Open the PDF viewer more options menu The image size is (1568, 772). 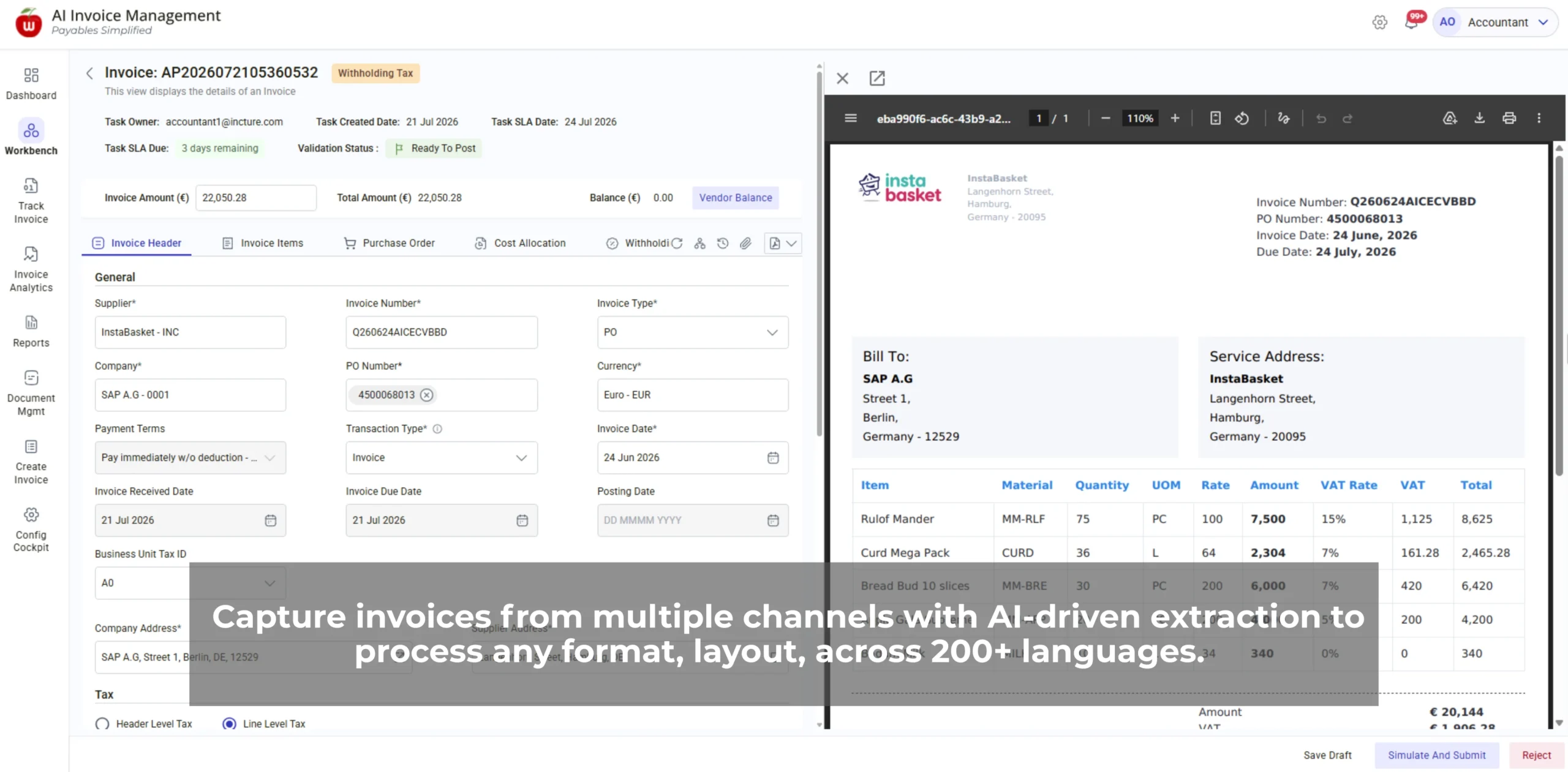[1539, 118]
